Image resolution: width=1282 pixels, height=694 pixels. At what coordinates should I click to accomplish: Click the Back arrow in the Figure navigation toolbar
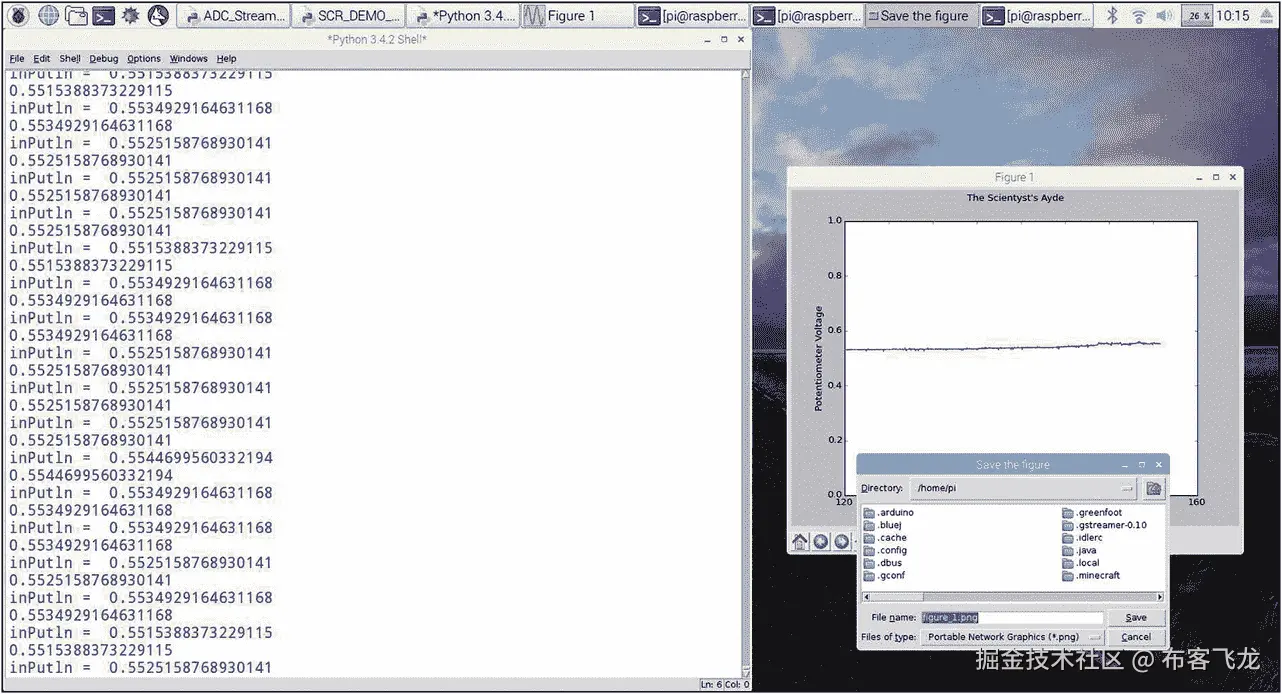820,542
